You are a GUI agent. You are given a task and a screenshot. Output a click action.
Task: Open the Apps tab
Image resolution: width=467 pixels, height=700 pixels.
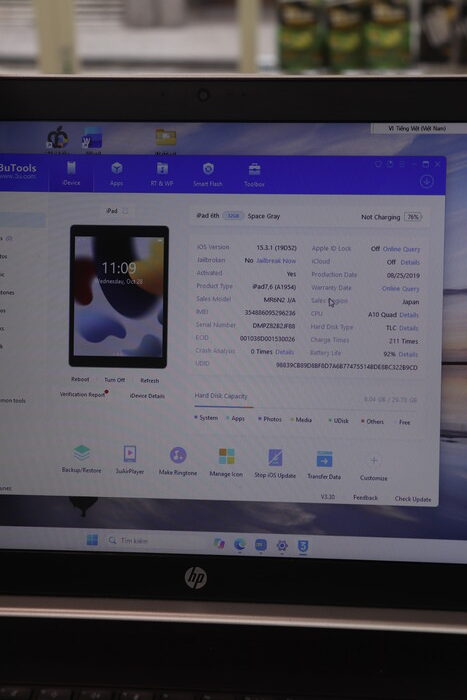click(117, 174)
